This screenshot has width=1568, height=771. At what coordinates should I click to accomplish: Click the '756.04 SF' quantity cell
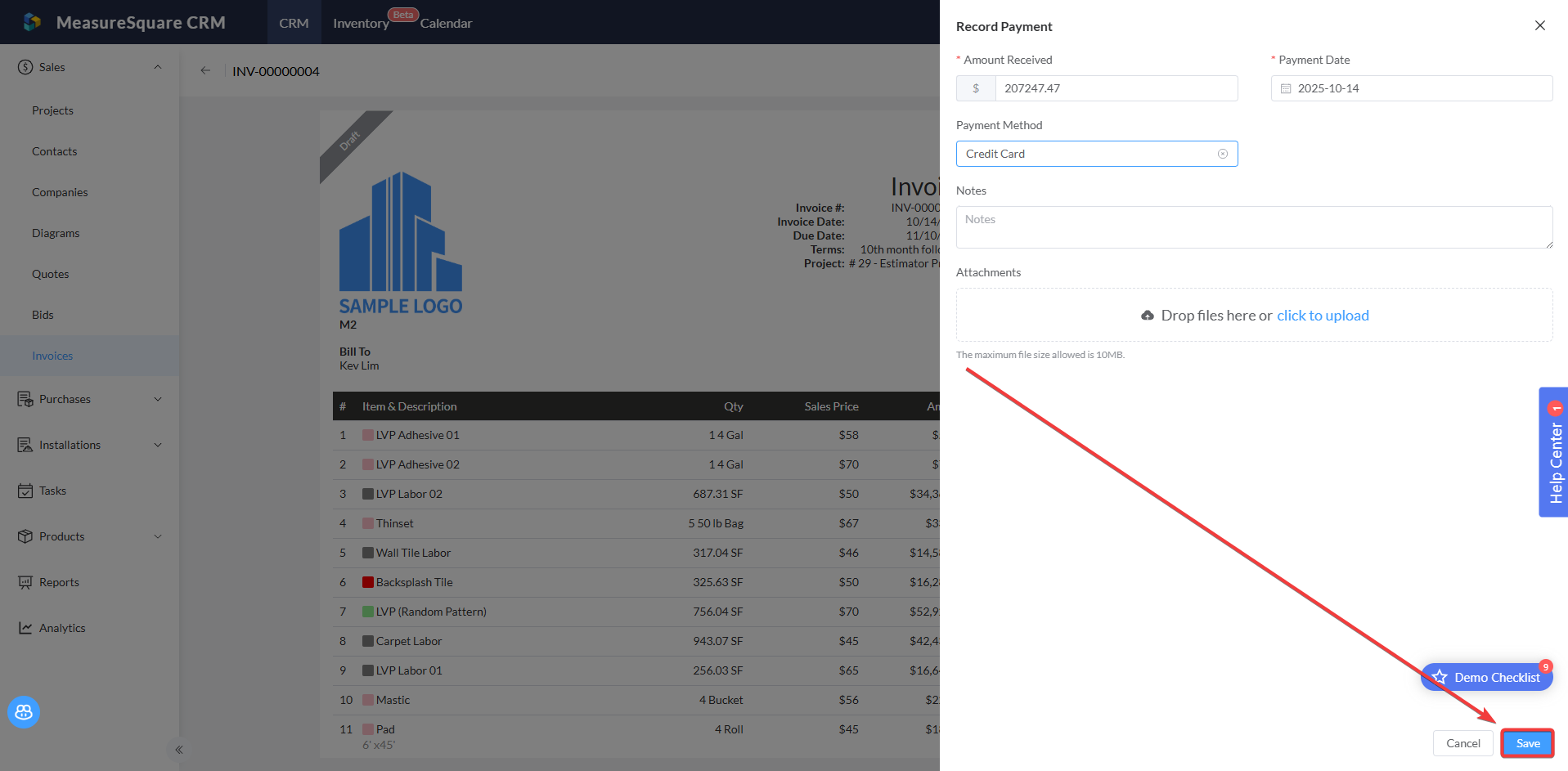[718, 612]
